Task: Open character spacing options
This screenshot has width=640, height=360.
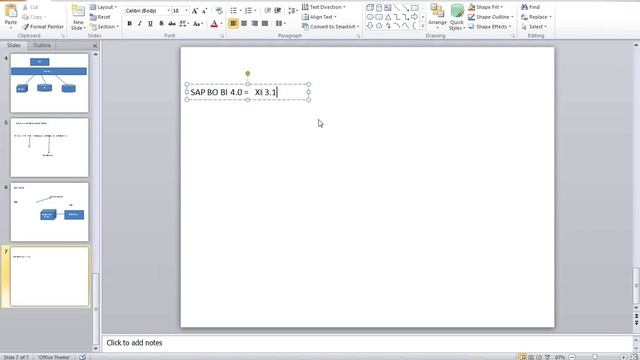Action: pos(184,24)
